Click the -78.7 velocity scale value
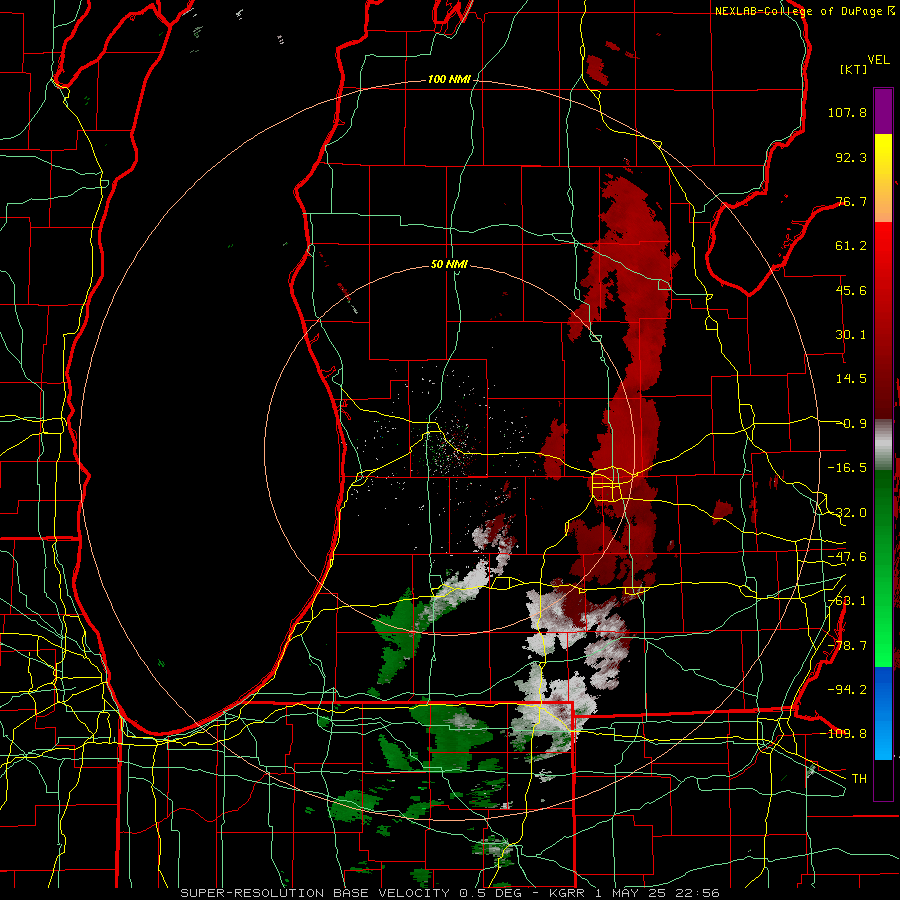Image resolution: width=900 pixels, height=900 pixels. (847, 646)
